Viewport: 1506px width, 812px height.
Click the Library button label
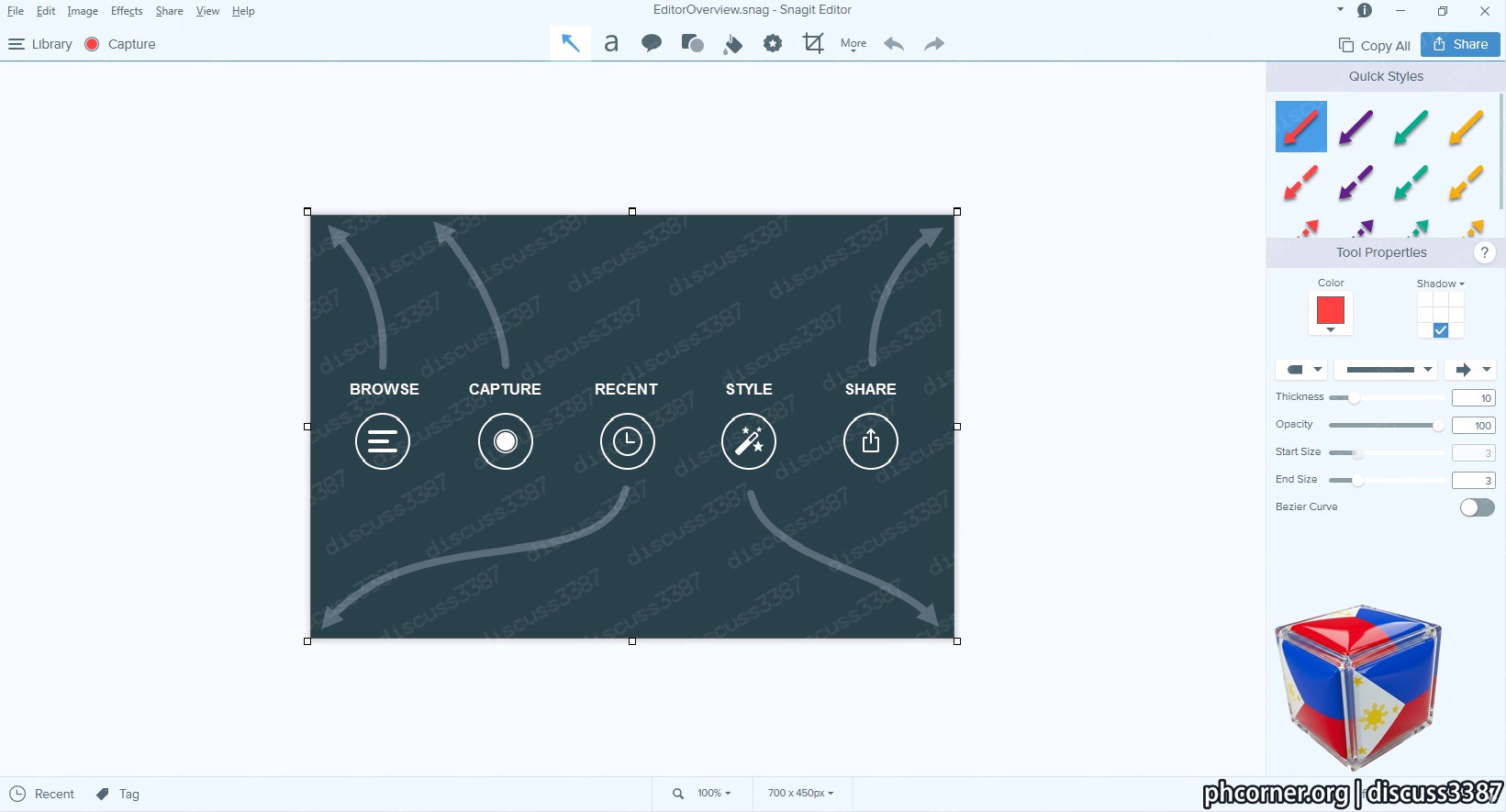(x=51, y=44)
